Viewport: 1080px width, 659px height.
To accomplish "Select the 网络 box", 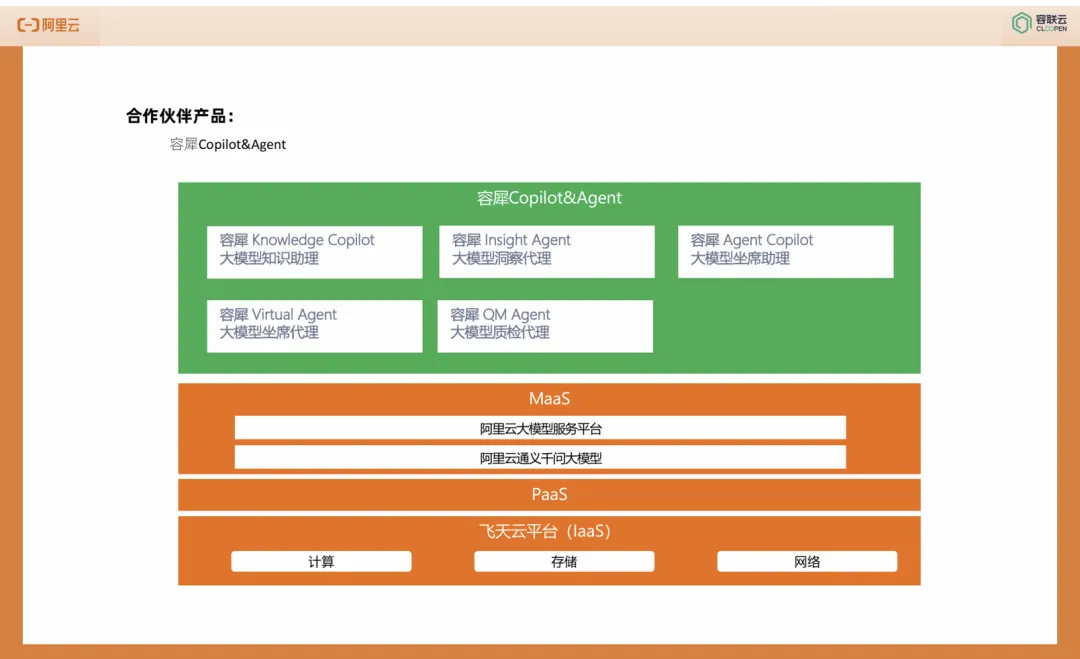I will click(x=807, y=562).
